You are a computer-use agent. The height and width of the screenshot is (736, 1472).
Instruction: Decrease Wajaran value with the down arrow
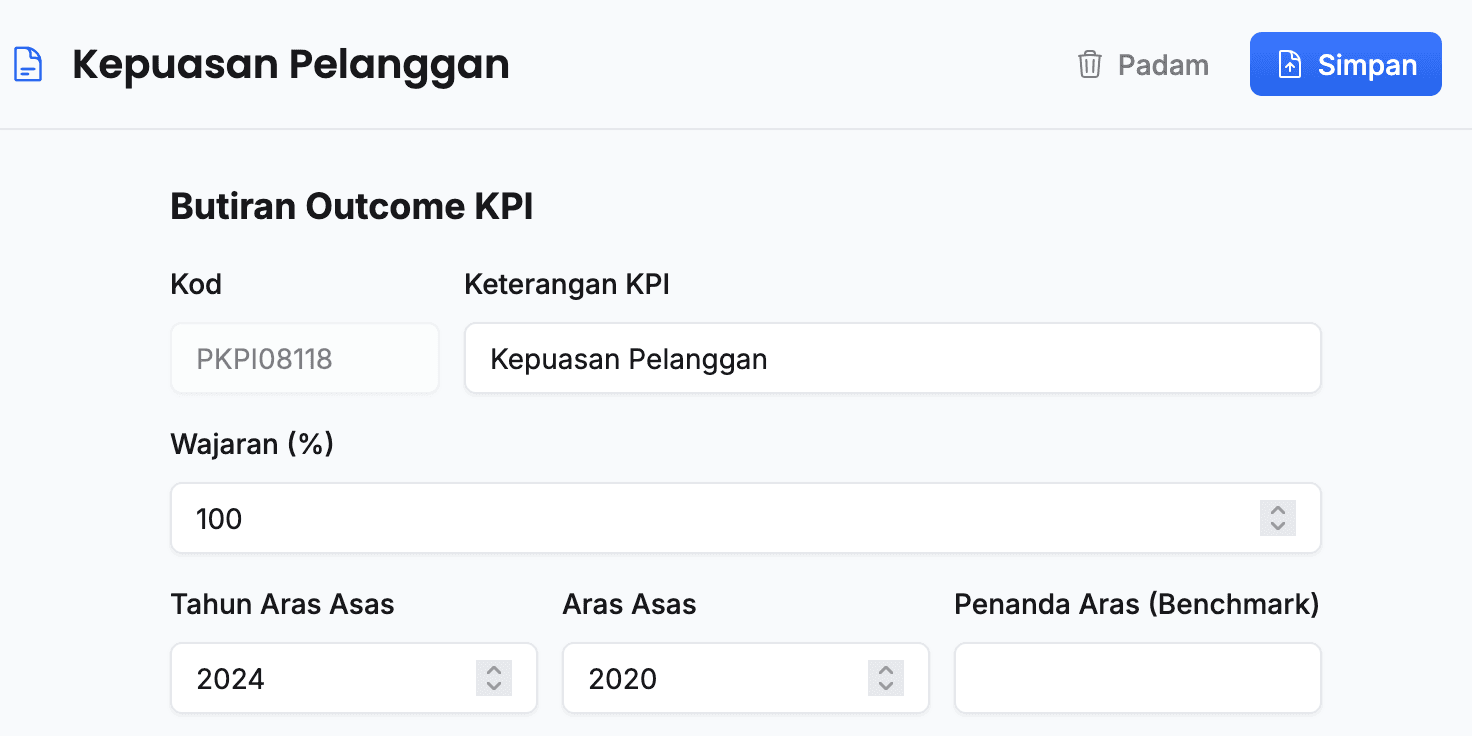[1277, 526]
